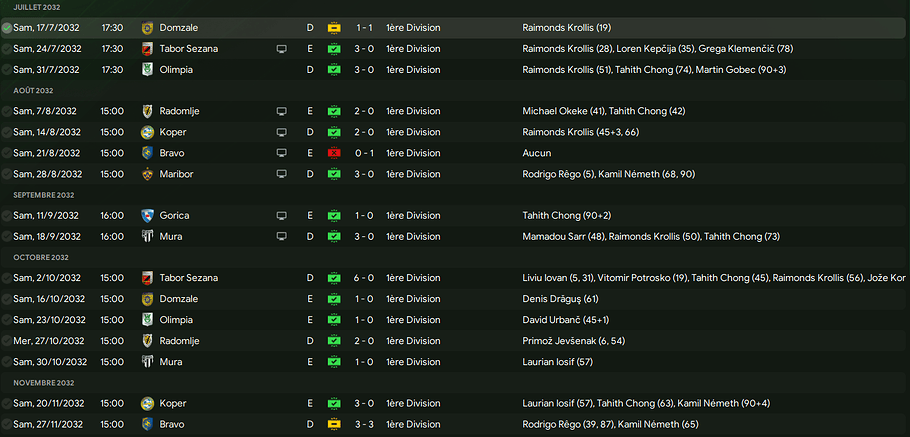This screenshot has height=437, width=910.
Task: Click the red loss icon on the 21/8 Bravo row
Action: click(334, 153)
